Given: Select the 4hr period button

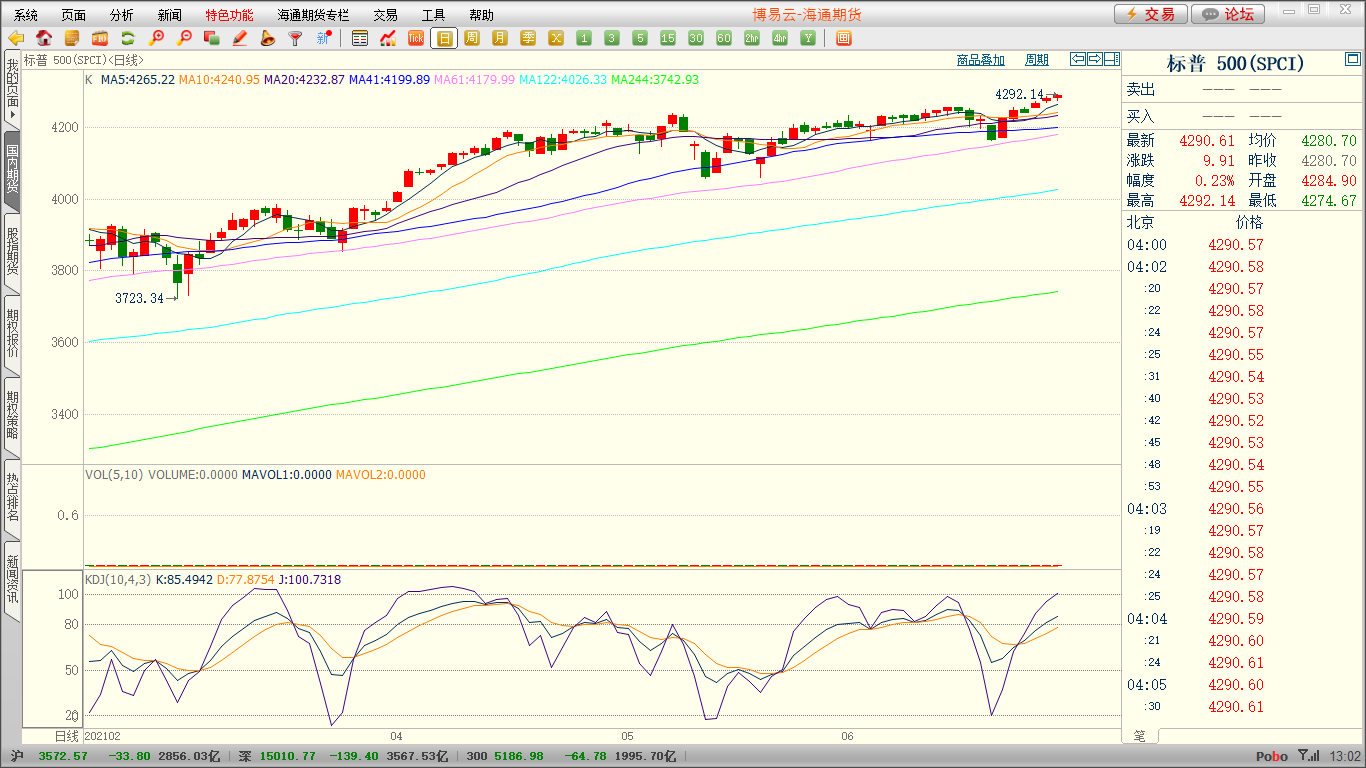Looking at the screenshot, I should 780,39.
